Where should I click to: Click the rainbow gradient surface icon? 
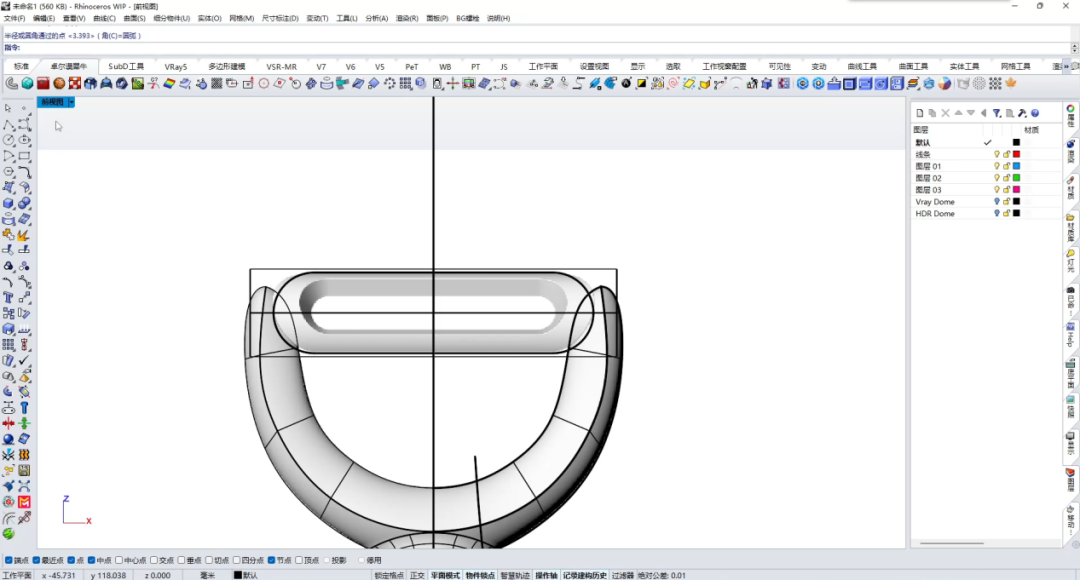(x=169, y=83)
